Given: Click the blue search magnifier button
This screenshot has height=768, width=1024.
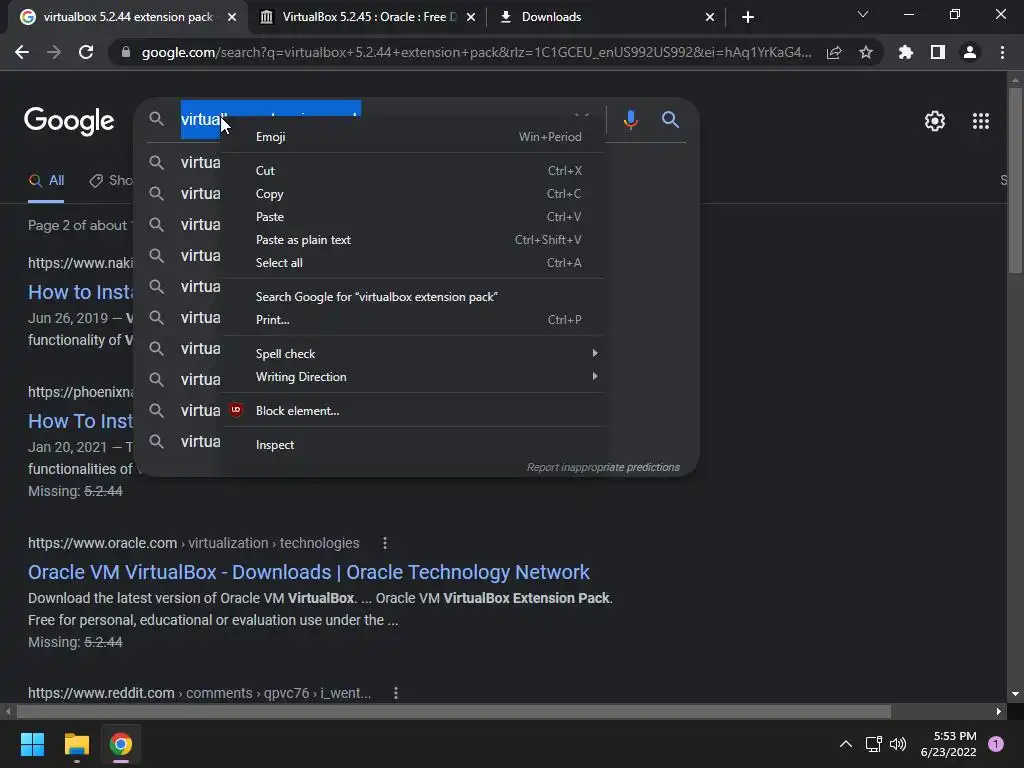Looking at the screenshot, I should pyautogui.click(x=670, y=120).
